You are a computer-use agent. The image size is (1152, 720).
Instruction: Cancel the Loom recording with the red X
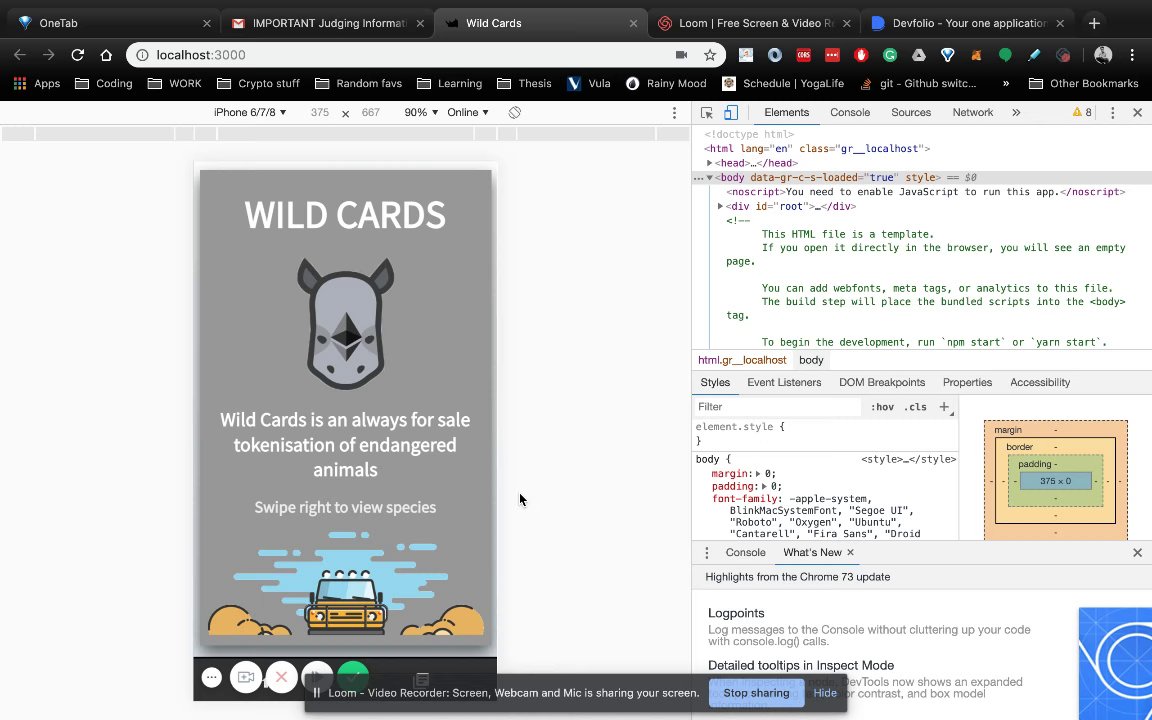click(281, 677)
